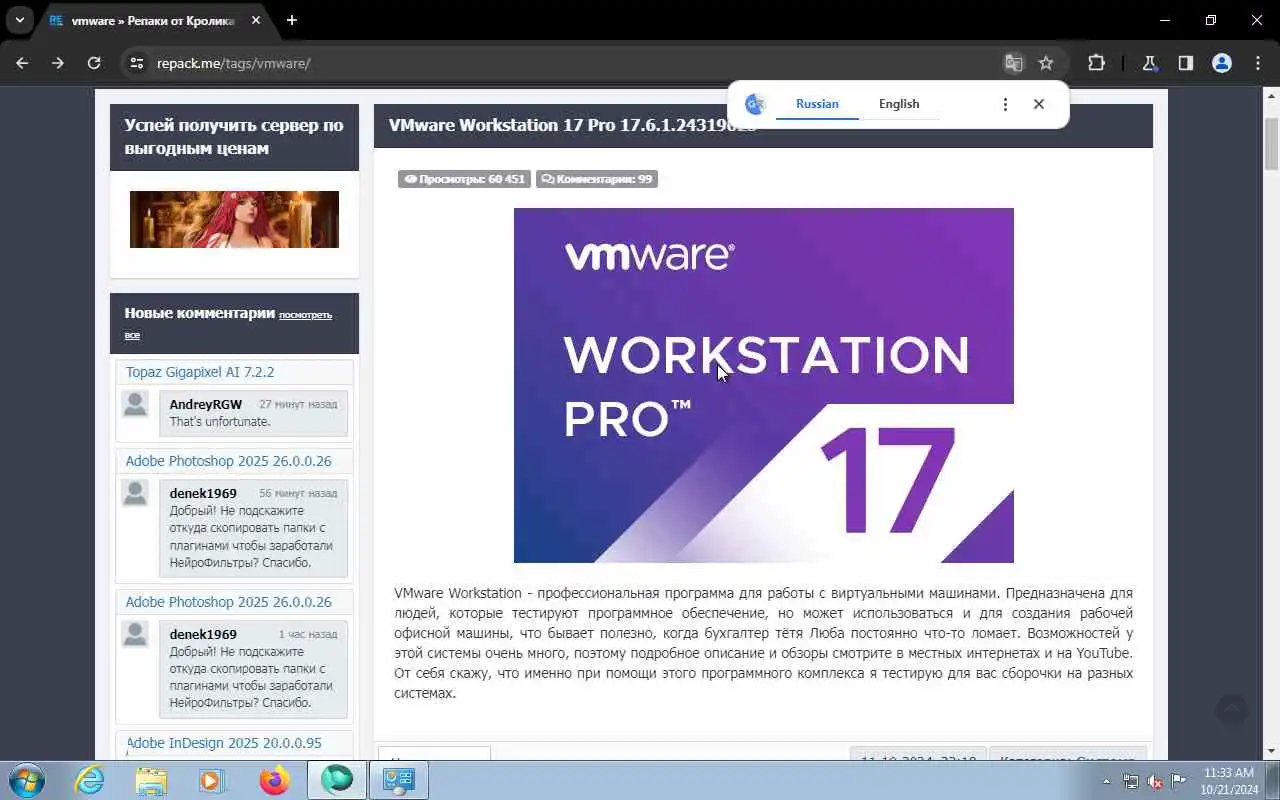This screenshot has height=800, width=1280.
Task: Open Adobe InDesign 2025 20.0.0.95 link
Action: [224, 743]
